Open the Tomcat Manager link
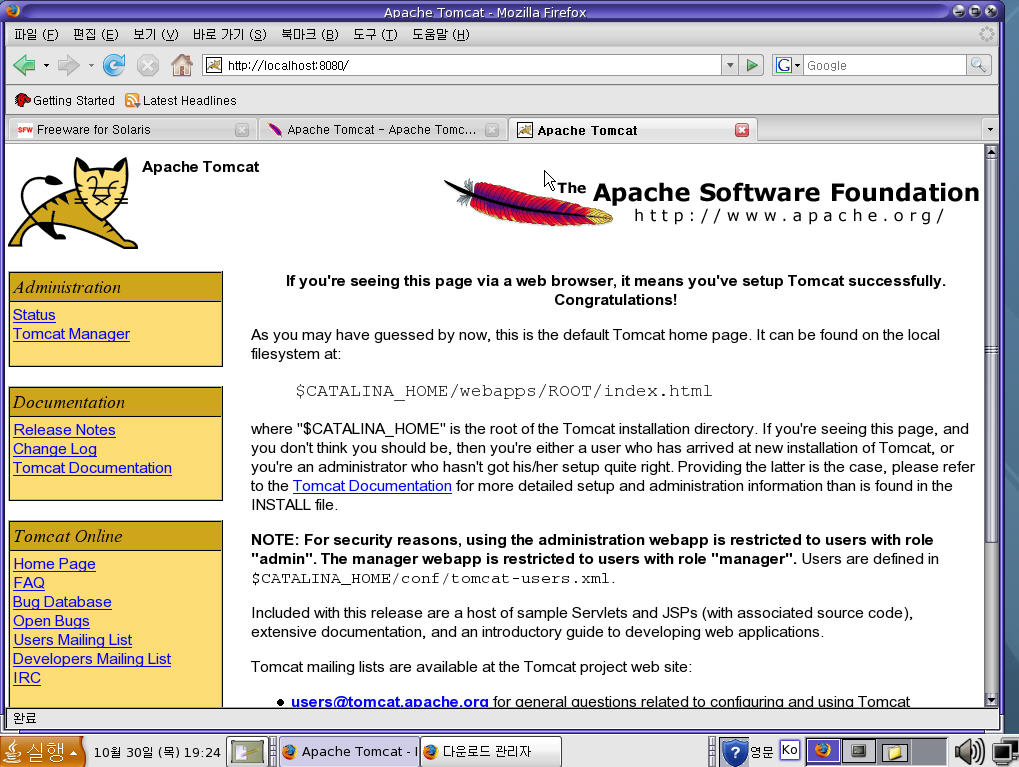Image resolution: width=1019 pixels, height=767 pixels. 71,334
